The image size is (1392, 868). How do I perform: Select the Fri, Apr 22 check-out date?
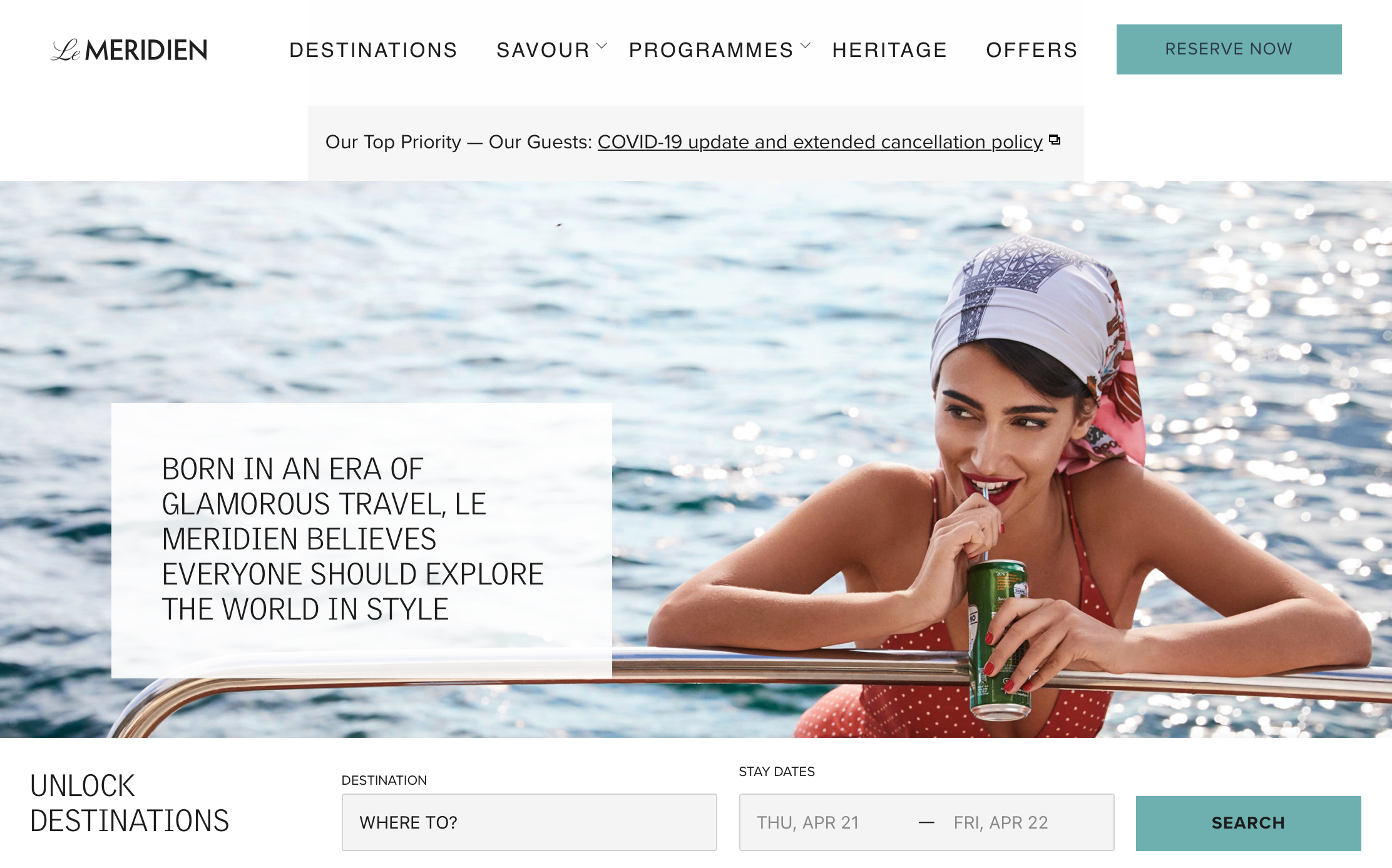pyautogui.click(x=1001, y=822)
